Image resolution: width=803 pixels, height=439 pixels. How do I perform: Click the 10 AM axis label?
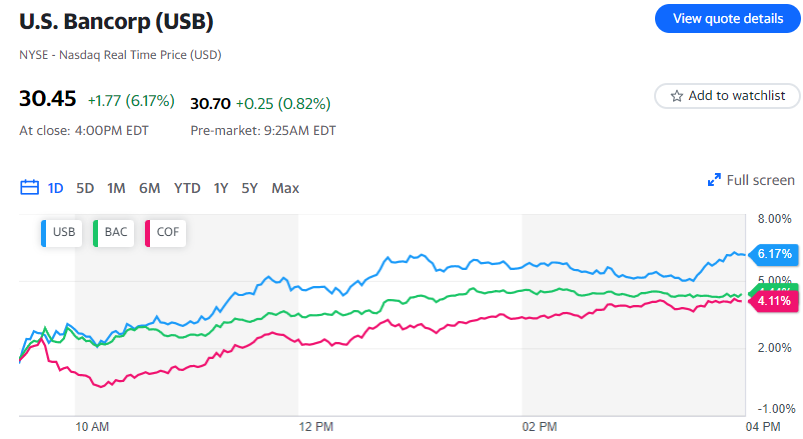[92, 427]
